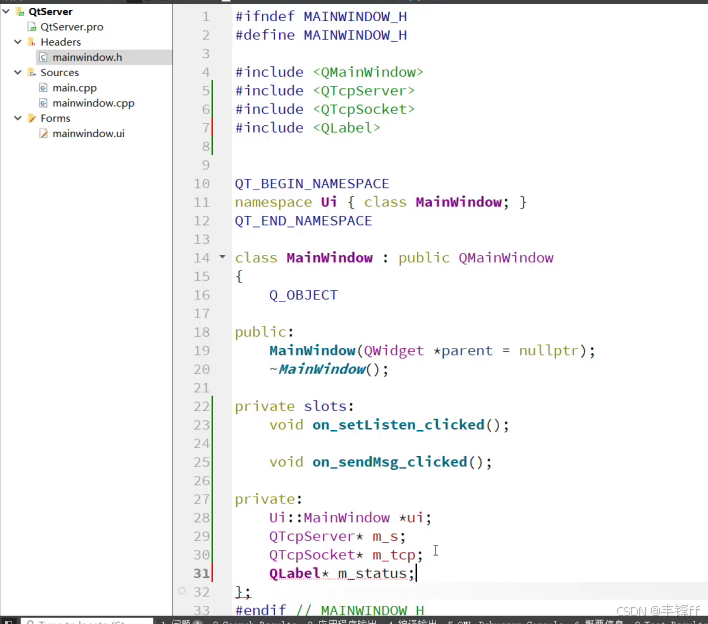Screen dimensions: 708x624
Task: Click 'private slots:' on line 22
Action: pos(294,406)
